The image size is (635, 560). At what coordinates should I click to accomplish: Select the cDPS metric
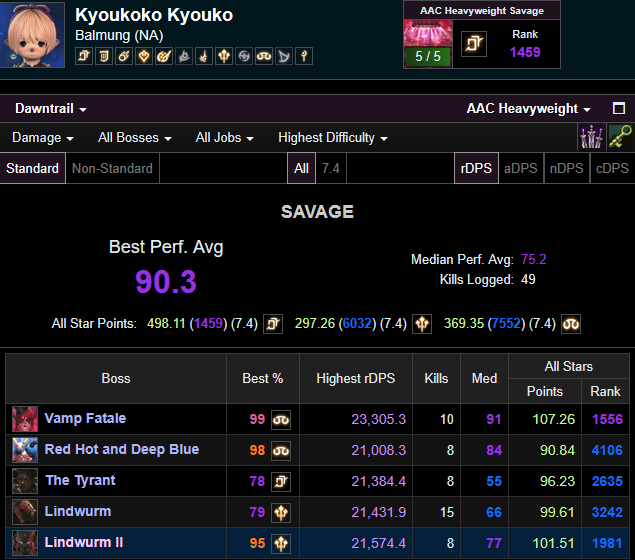click(612, 168)
